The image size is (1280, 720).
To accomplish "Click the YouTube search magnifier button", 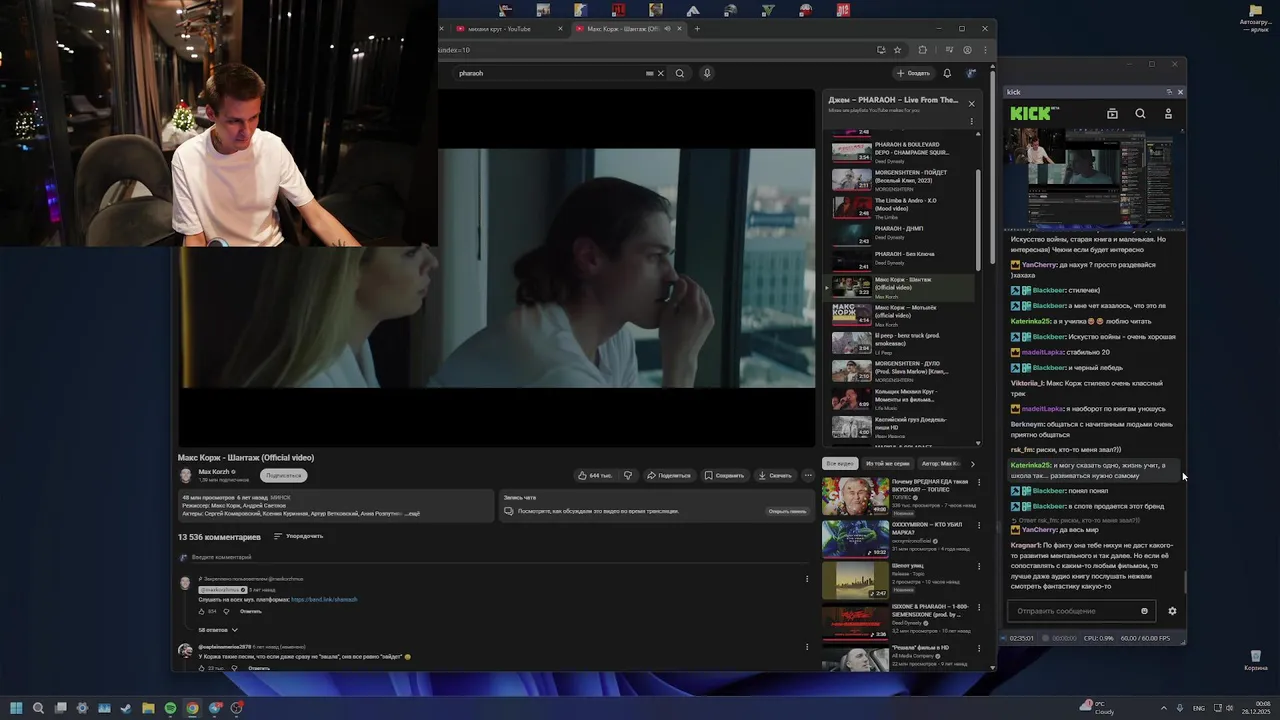I will (x=680, y=73).
